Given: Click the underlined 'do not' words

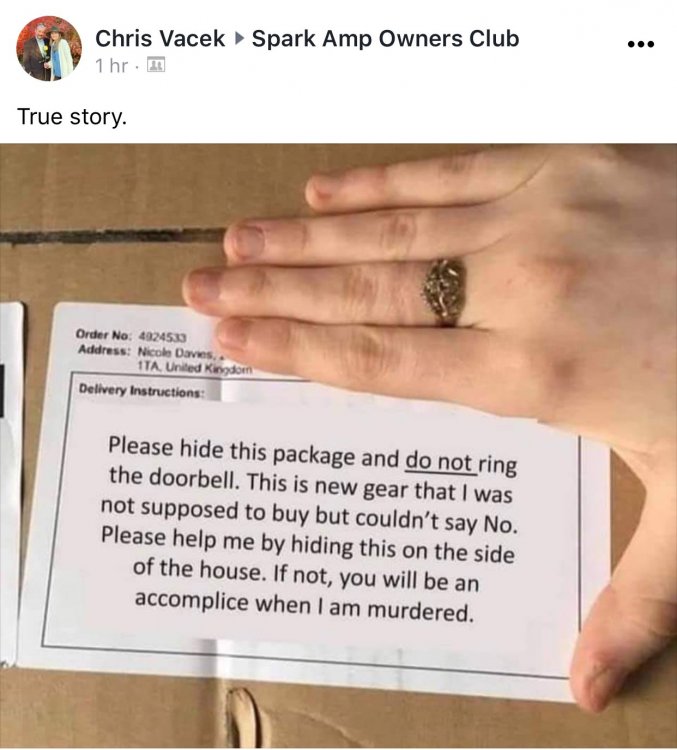Looking at the screenshot, I should click(x=439, y=461).
